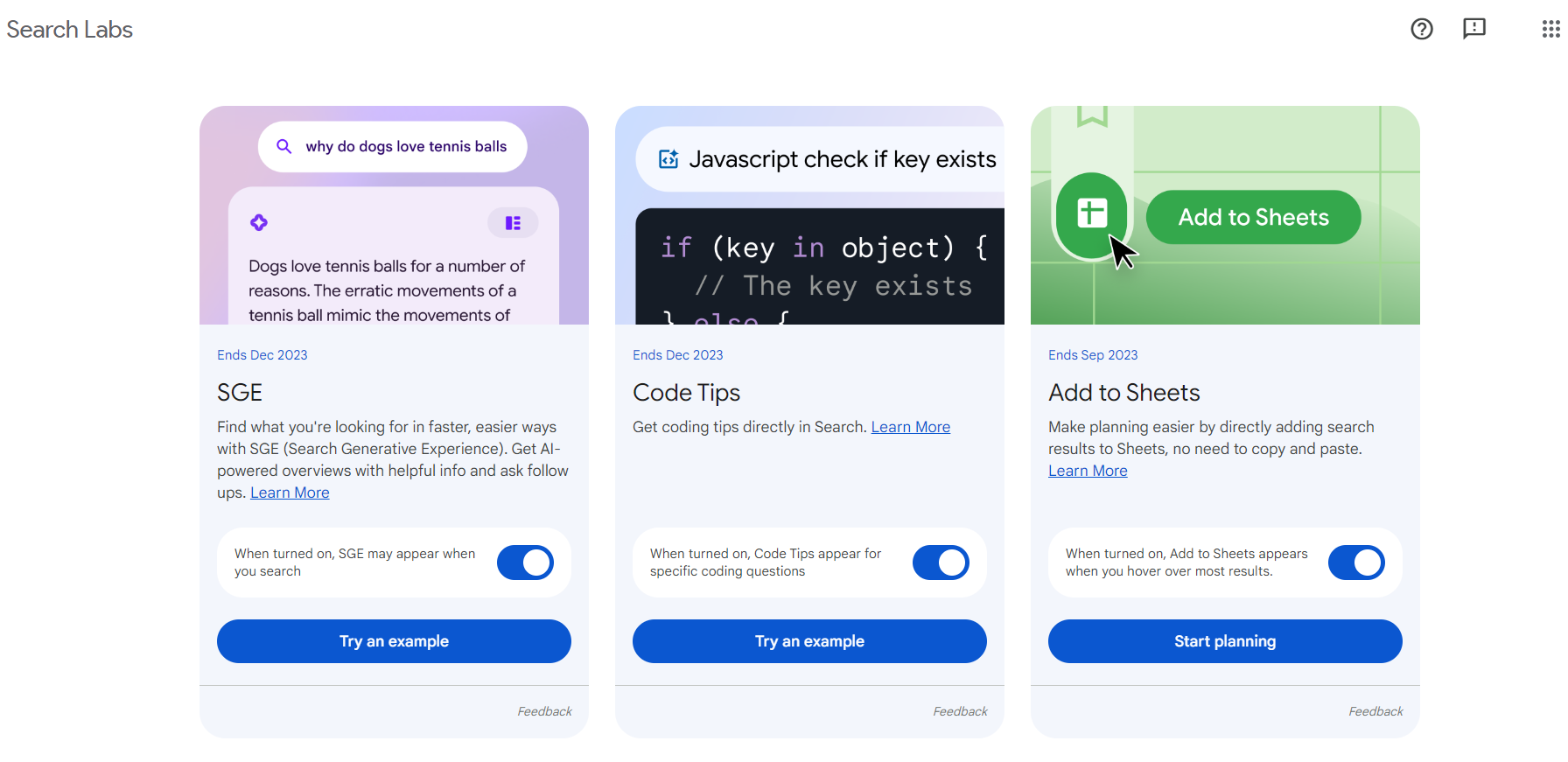
Task: Click the purple sparkle icon in SGE preview
Action: tap(259, 222)
